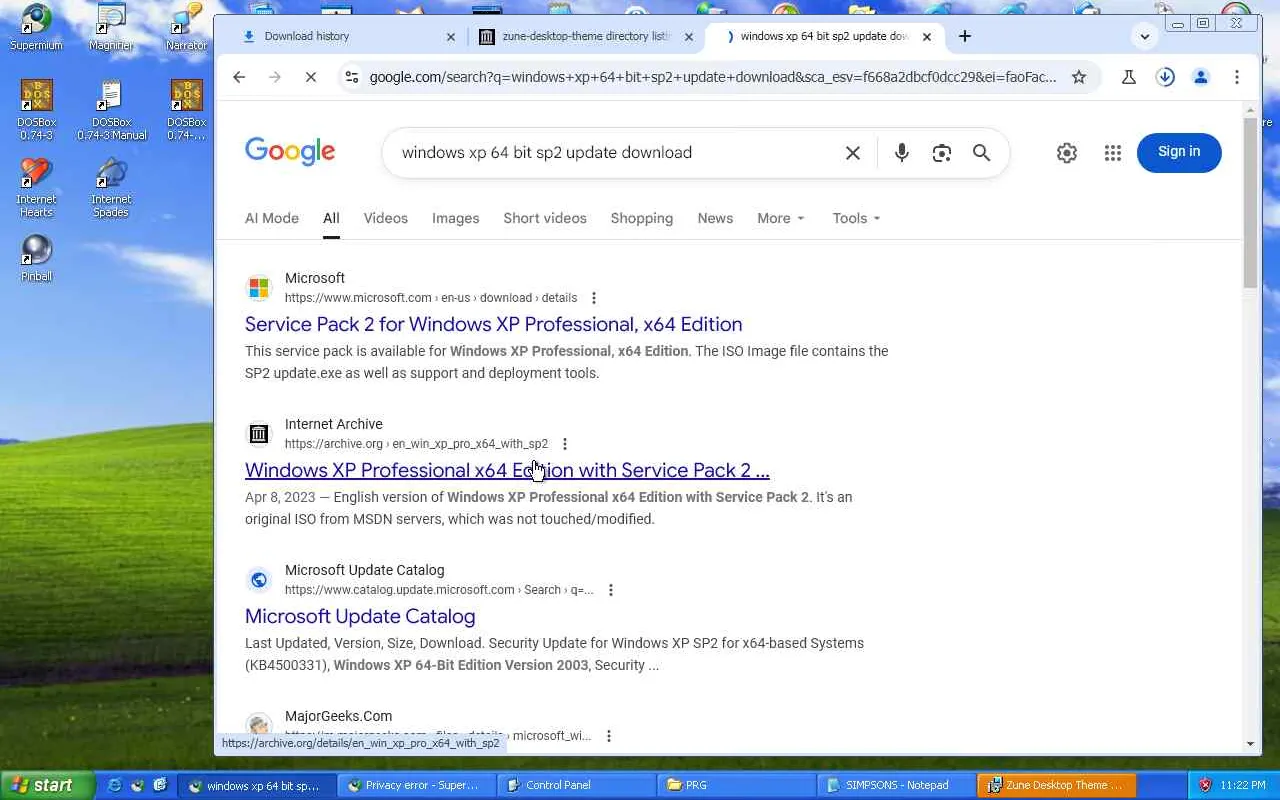Viewport: 1280px width, 800px height.
Task: Expand the Tools dropdown
Action: [x=857, y=218]
